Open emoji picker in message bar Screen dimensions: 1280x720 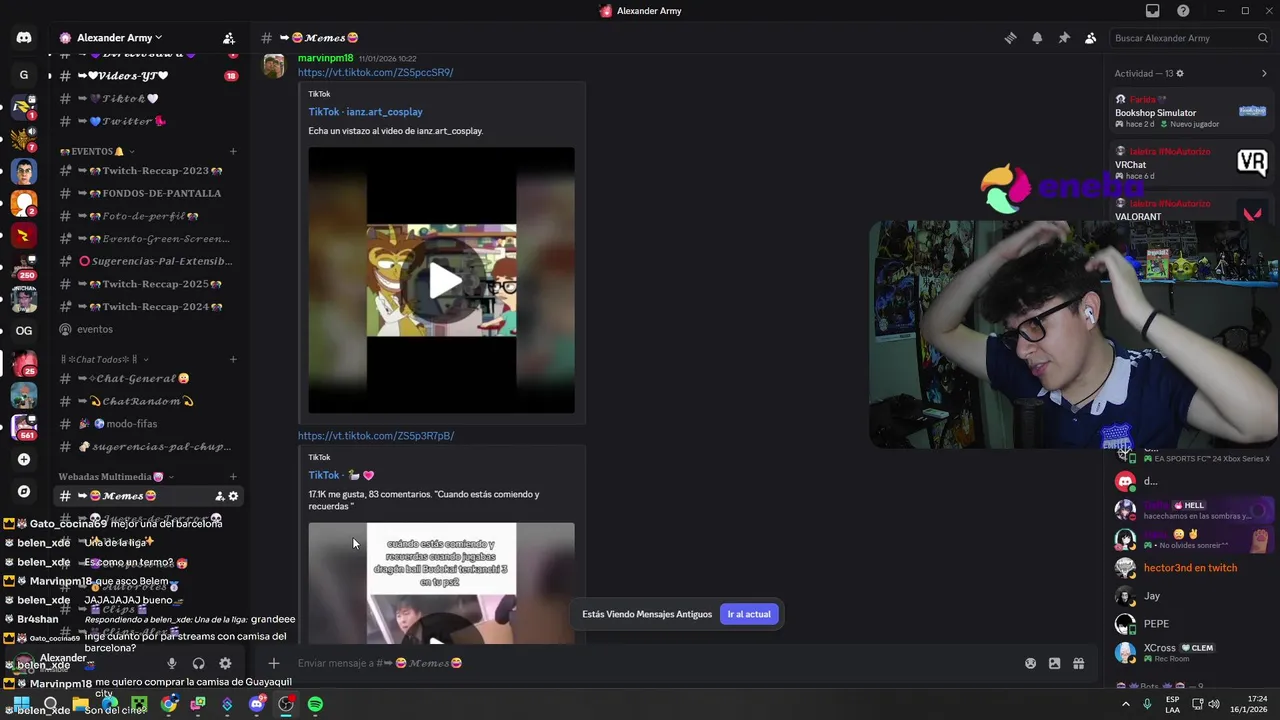[1030, 663]
